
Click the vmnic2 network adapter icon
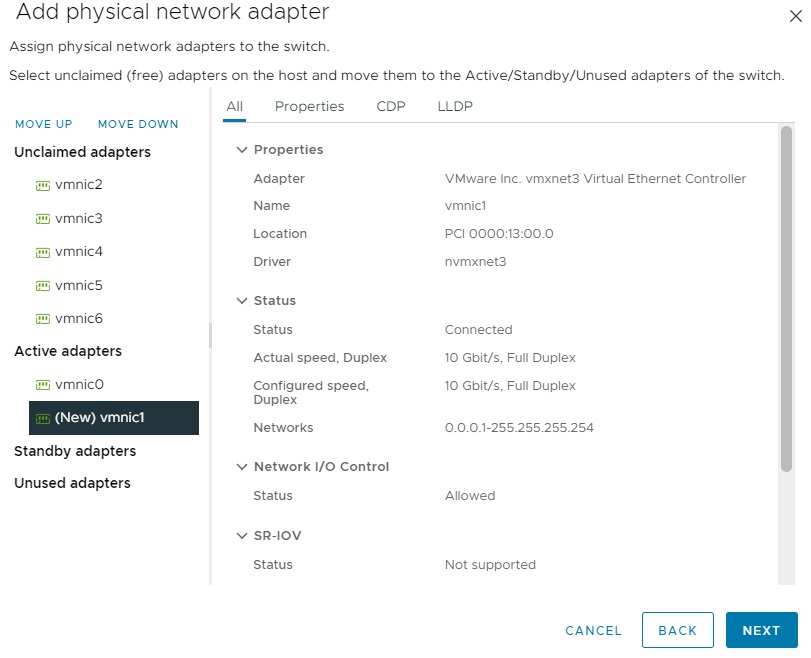(x=43, y=185)
